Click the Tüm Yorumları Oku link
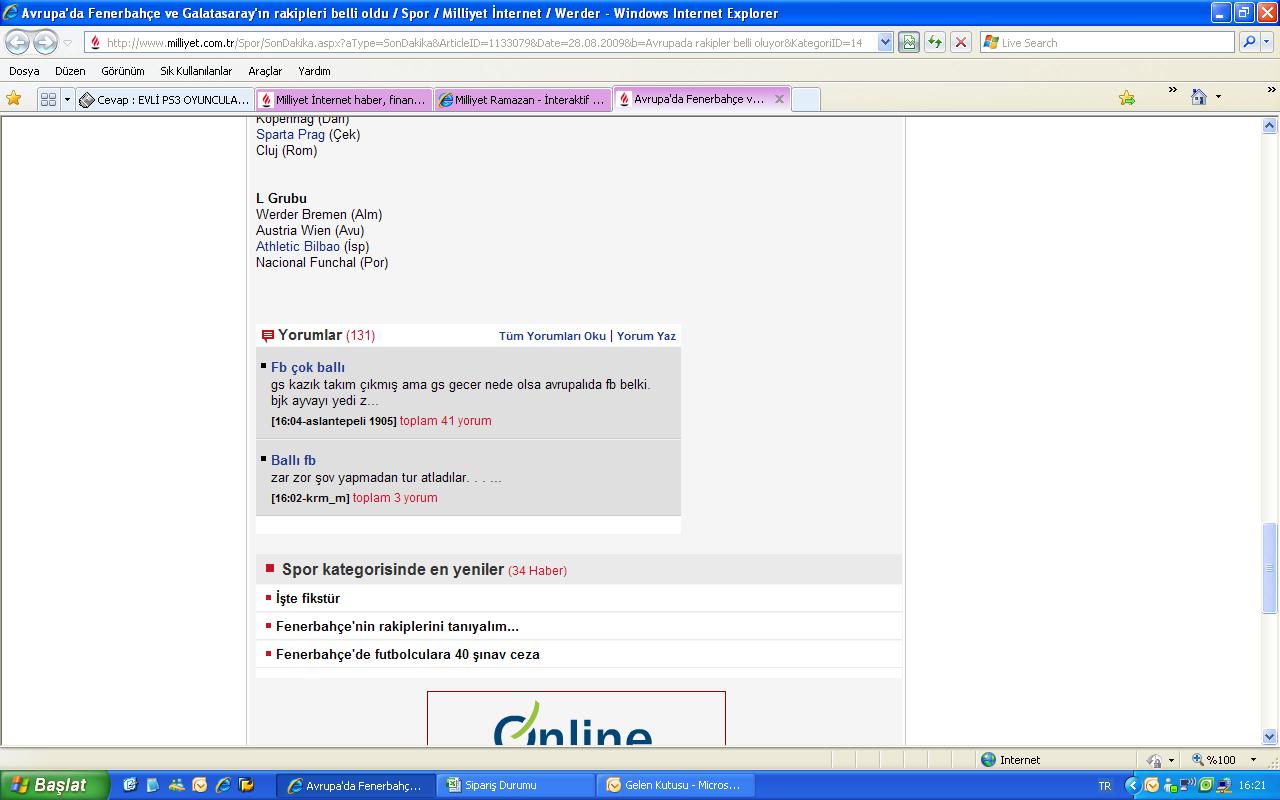This screenshot has height=800, width=1280. coord(552,336)
